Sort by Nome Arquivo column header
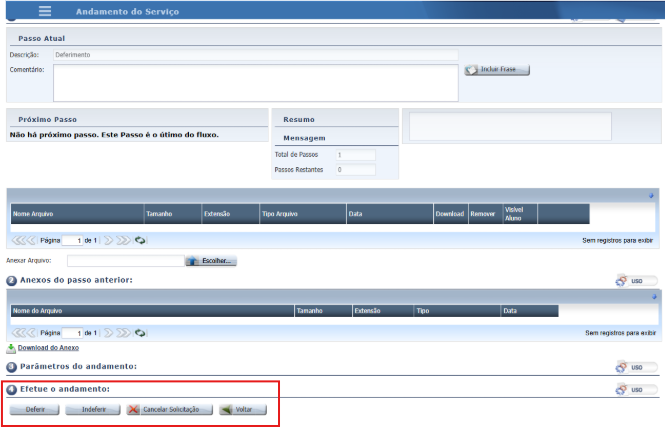Image resolution: width=665 pixels, height=434 pixels. point(33,214)
